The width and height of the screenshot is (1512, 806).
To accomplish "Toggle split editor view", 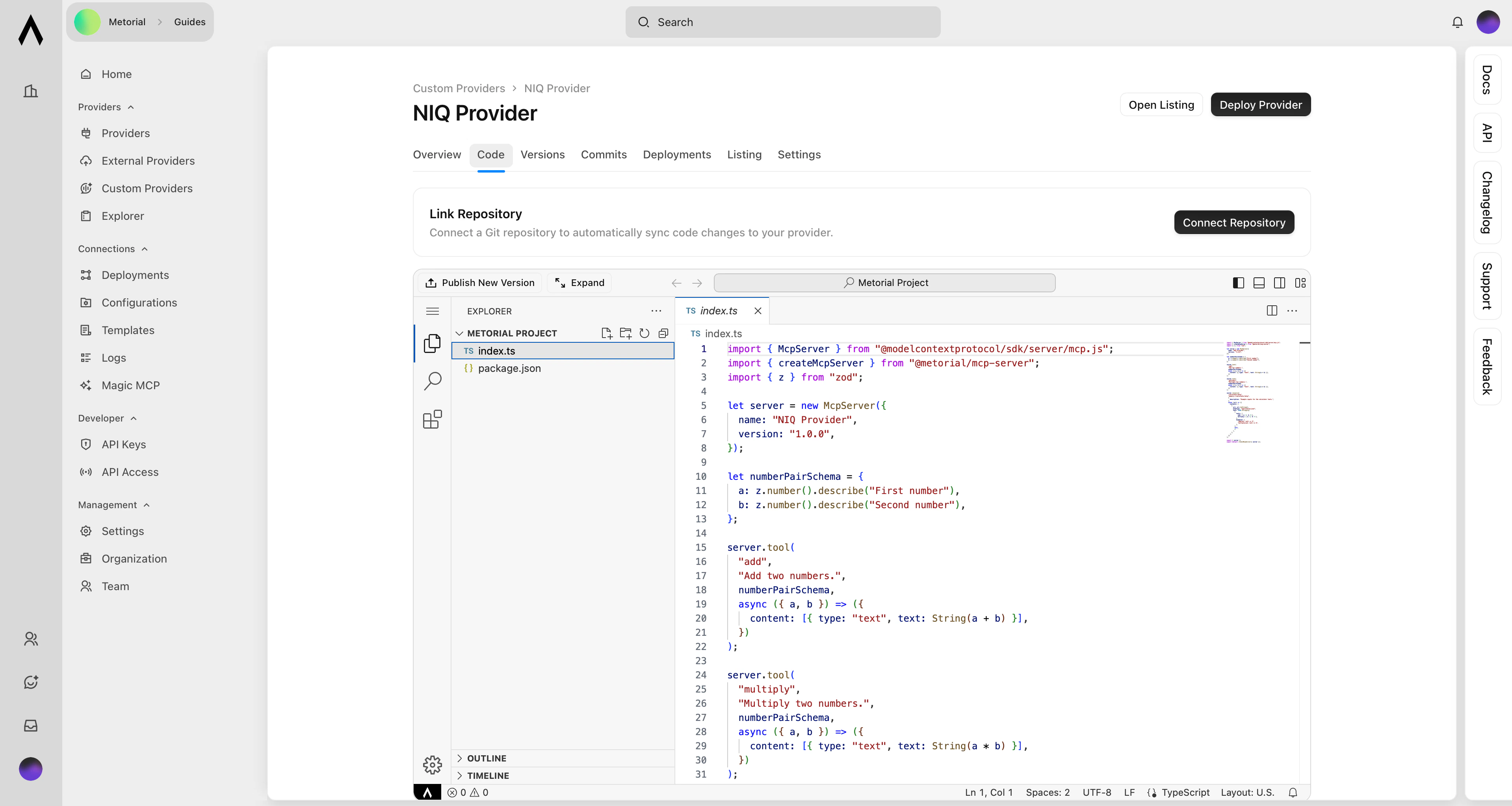I will coord(1271,310).
